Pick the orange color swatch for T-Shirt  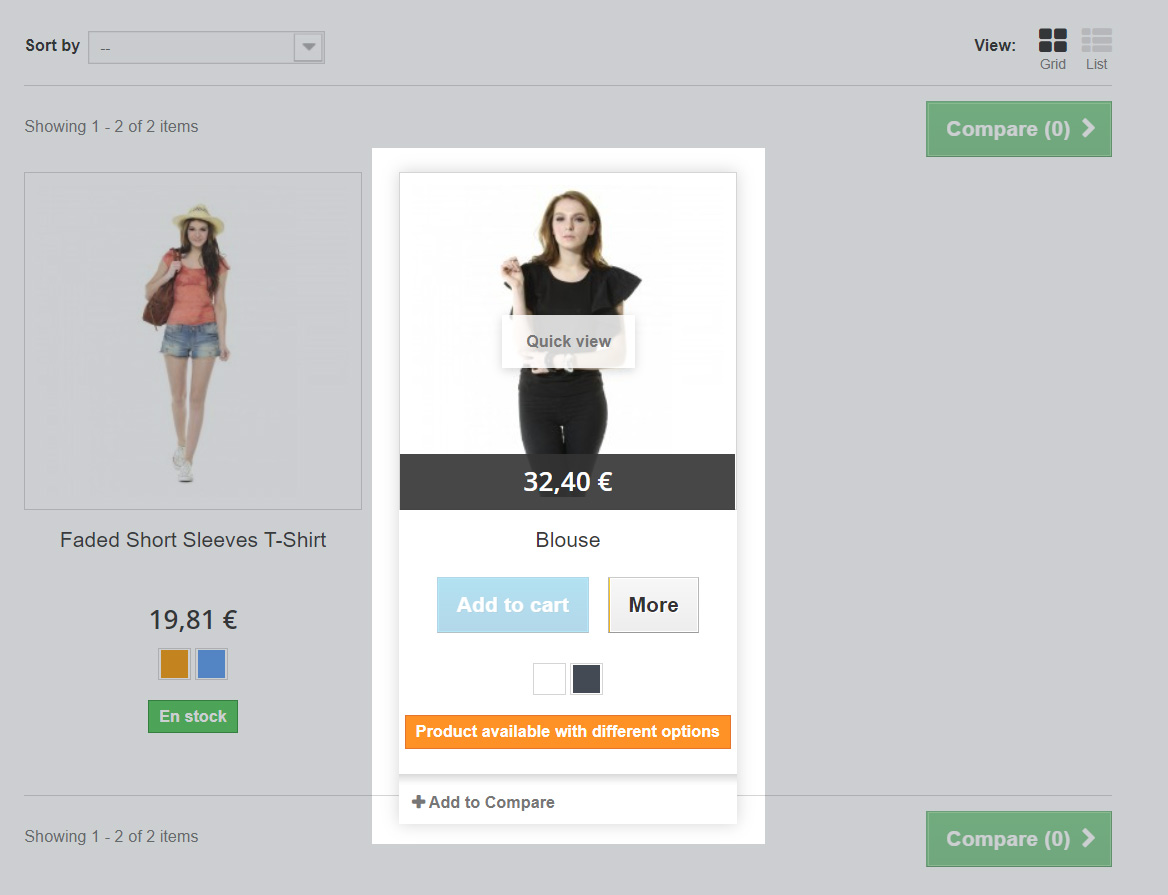tap(174, 664)
